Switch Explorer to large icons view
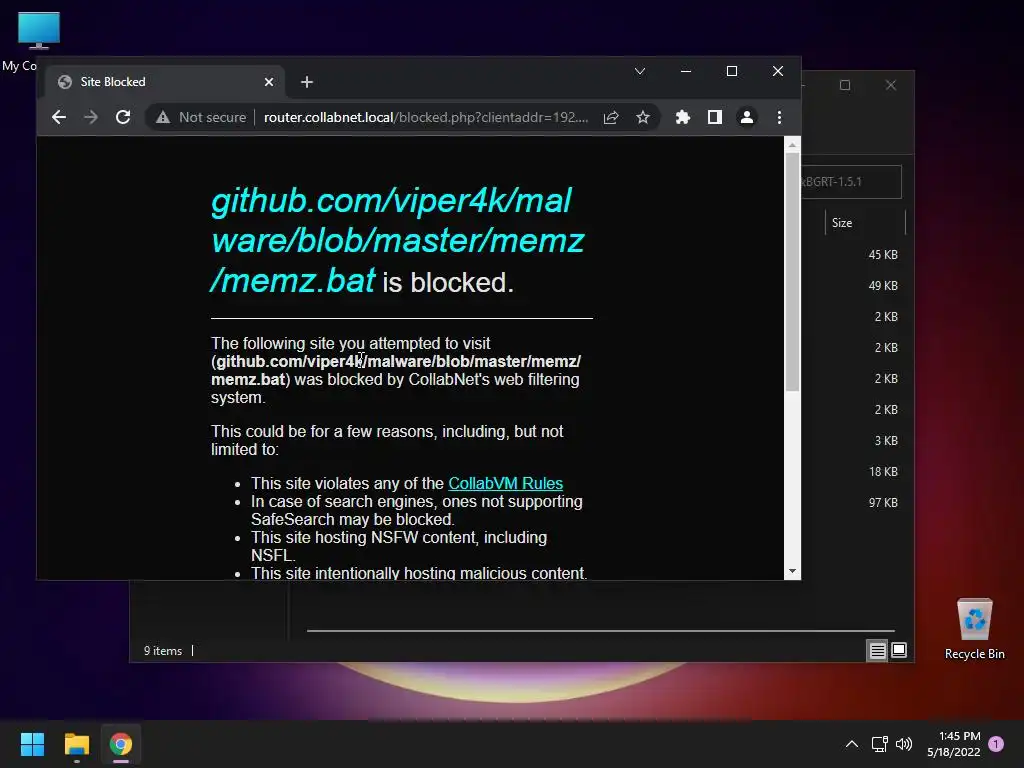1024x768 pixels. point(899,650)
